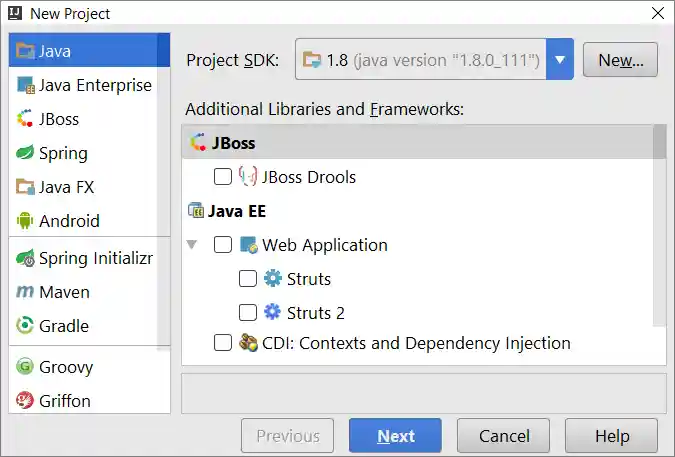Cancel the New Project dialog
This screenshot has height=457, width=675.
pos(503,436)
